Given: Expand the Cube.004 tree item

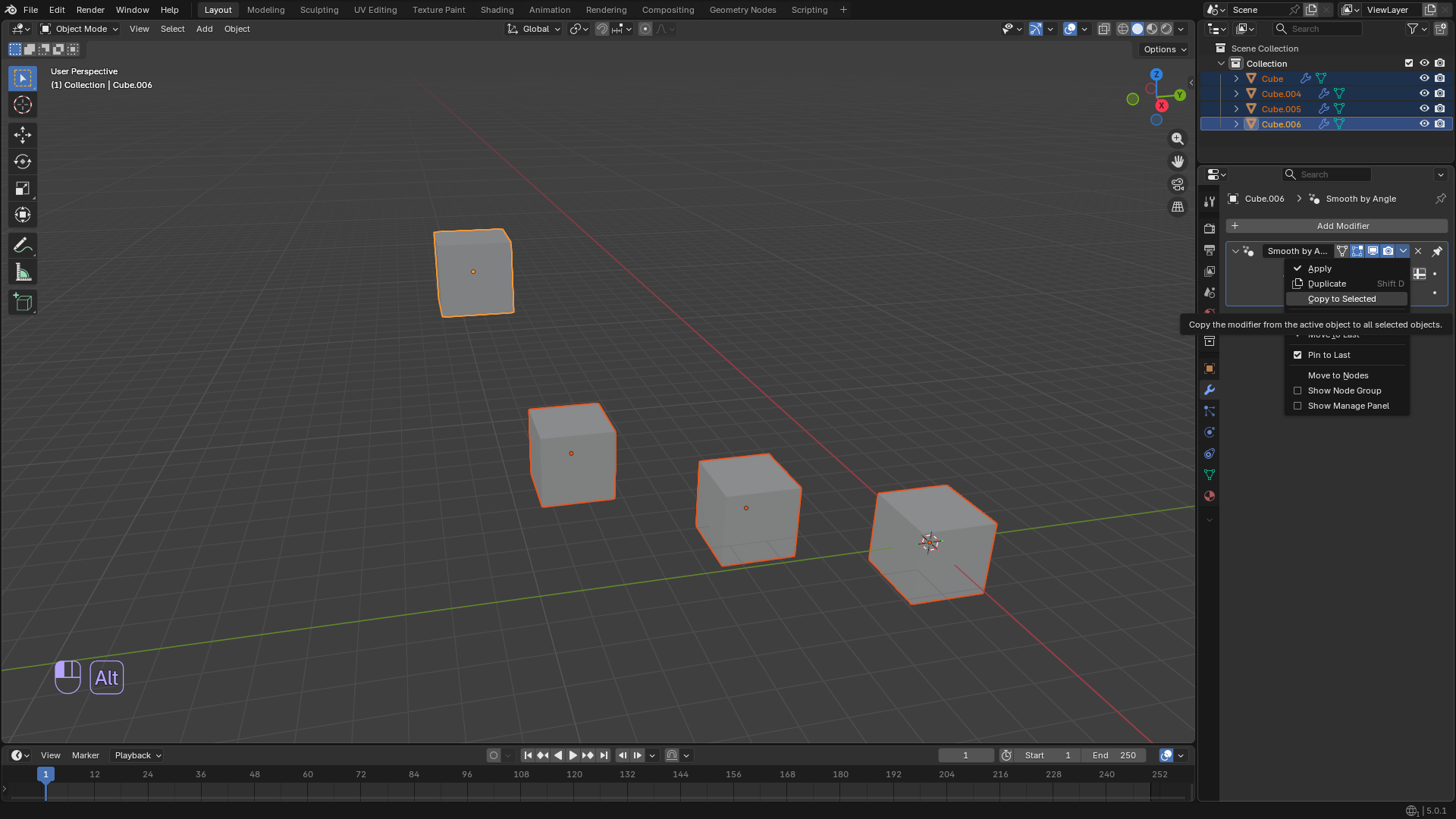Looking at the screenshot, I should click(x=1236, y=93).
